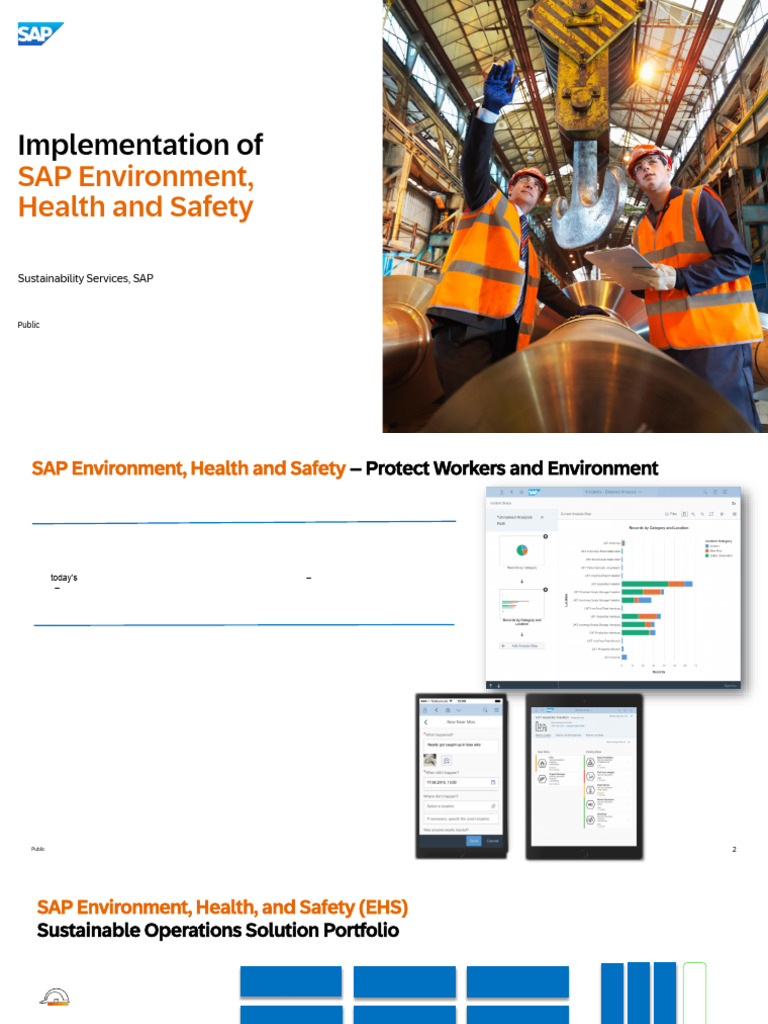Select 'Protect Workers and Environment' heading text
768x1024 pixels.
pyautogui.click(x=511, y=468)
